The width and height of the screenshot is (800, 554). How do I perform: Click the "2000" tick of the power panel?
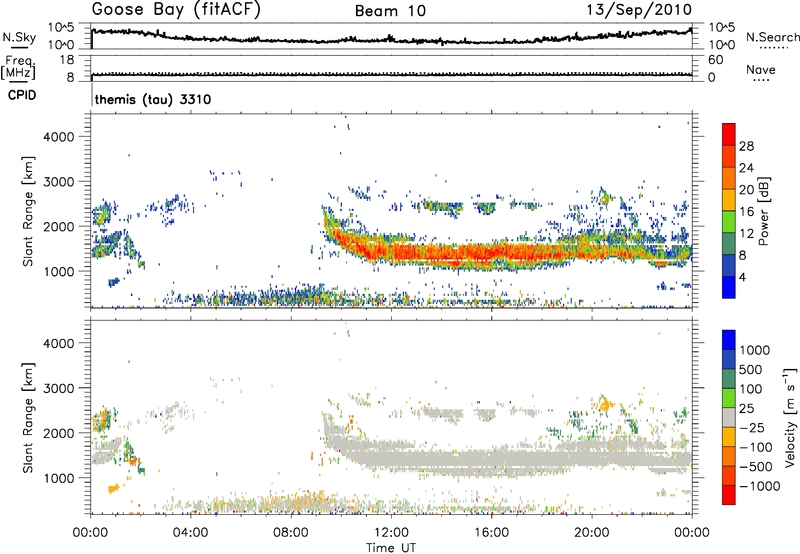click(58, 226)
